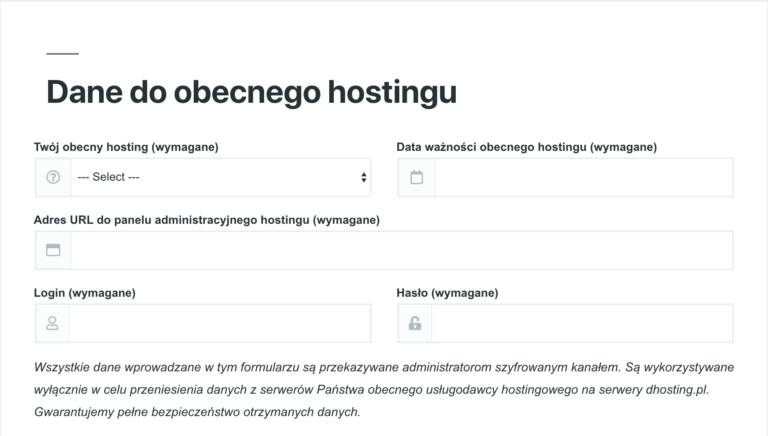Click the 'Dane do obecnego hostingu' heading
The width and height of the screenshot is (768, 436).
tap(252, 92)
